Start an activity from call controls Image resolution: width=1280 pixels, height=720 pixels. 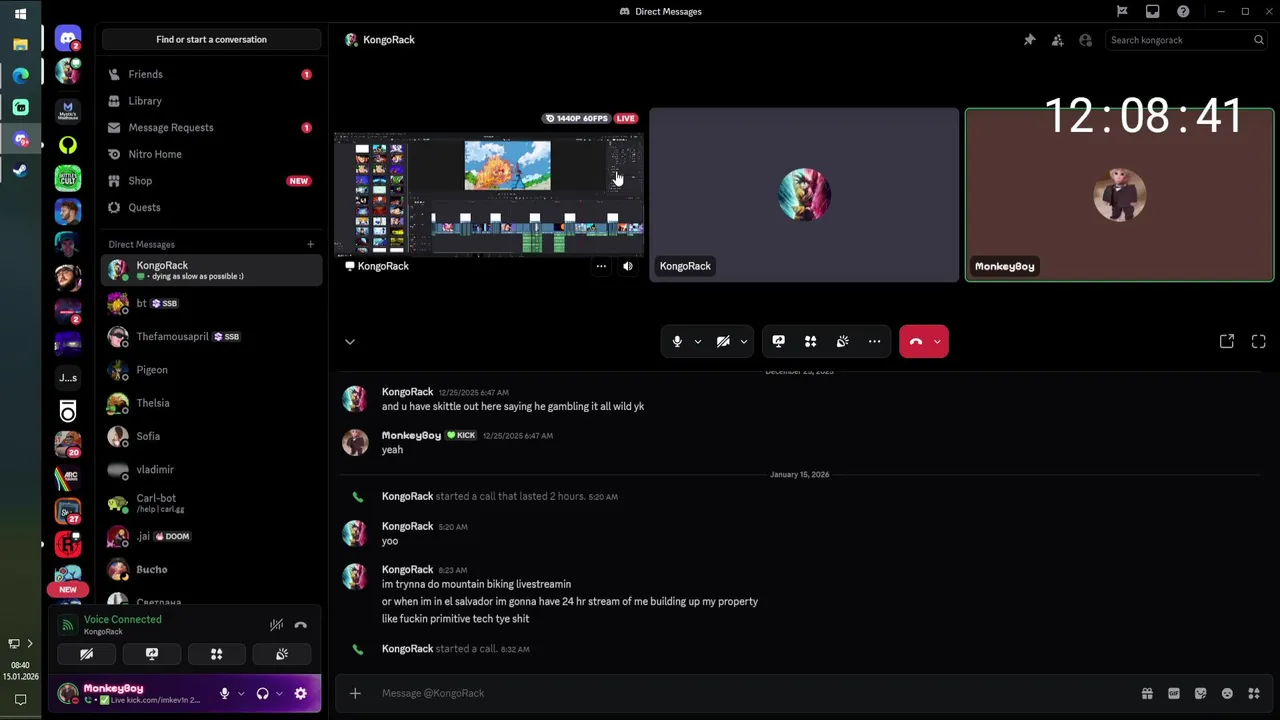pos(811,342)
